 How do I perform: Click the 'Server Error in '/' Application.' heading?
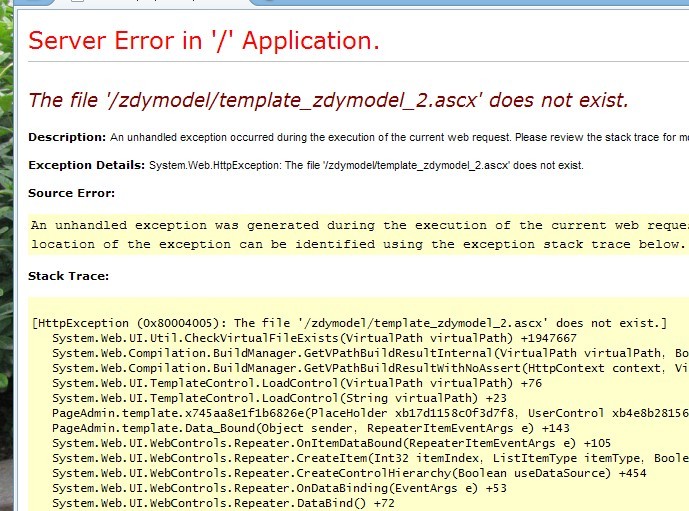click(204, 41)
